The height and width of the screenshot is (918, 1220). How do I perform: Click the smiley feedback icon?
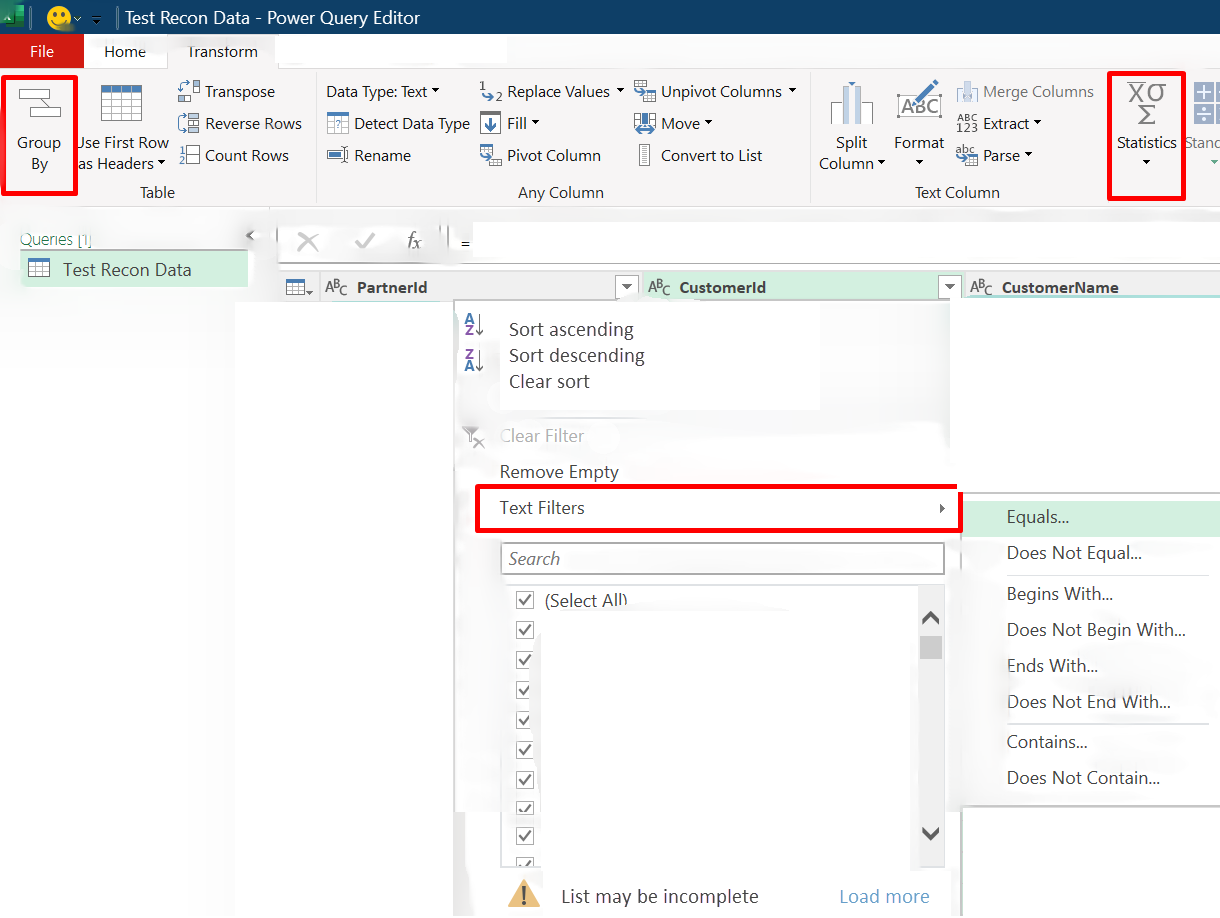tap(59, 18)
